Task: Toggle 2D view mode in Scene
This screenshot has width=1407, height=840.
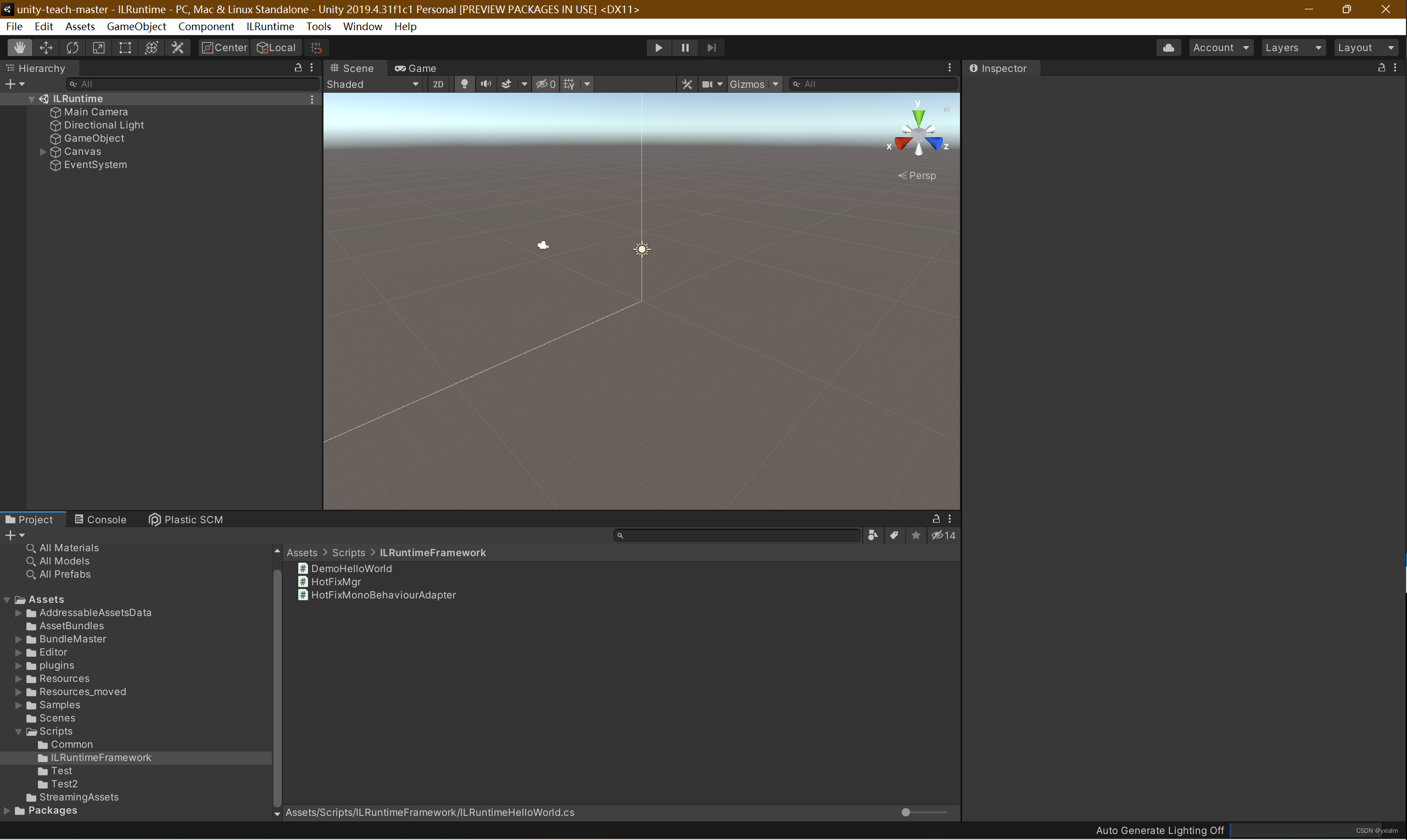Action: (x=438, y=84)
